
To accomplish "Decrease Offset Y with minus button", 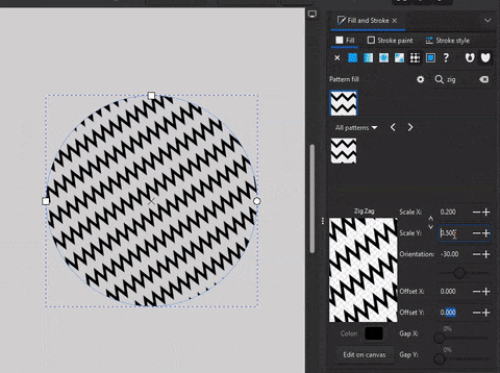I will [477, 313].
